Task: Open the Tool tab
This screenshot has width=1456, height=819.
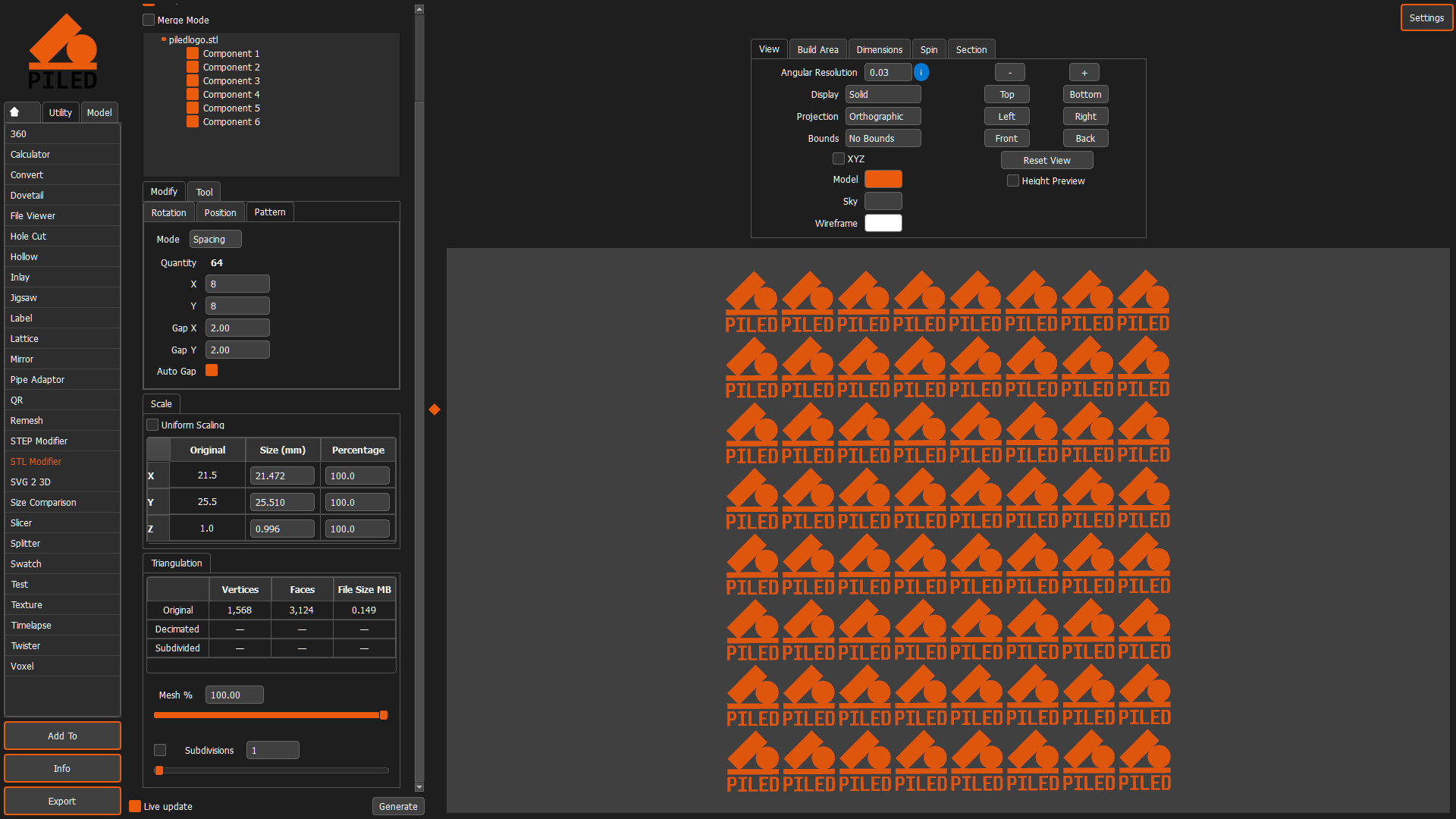Action: coord(205,192)
